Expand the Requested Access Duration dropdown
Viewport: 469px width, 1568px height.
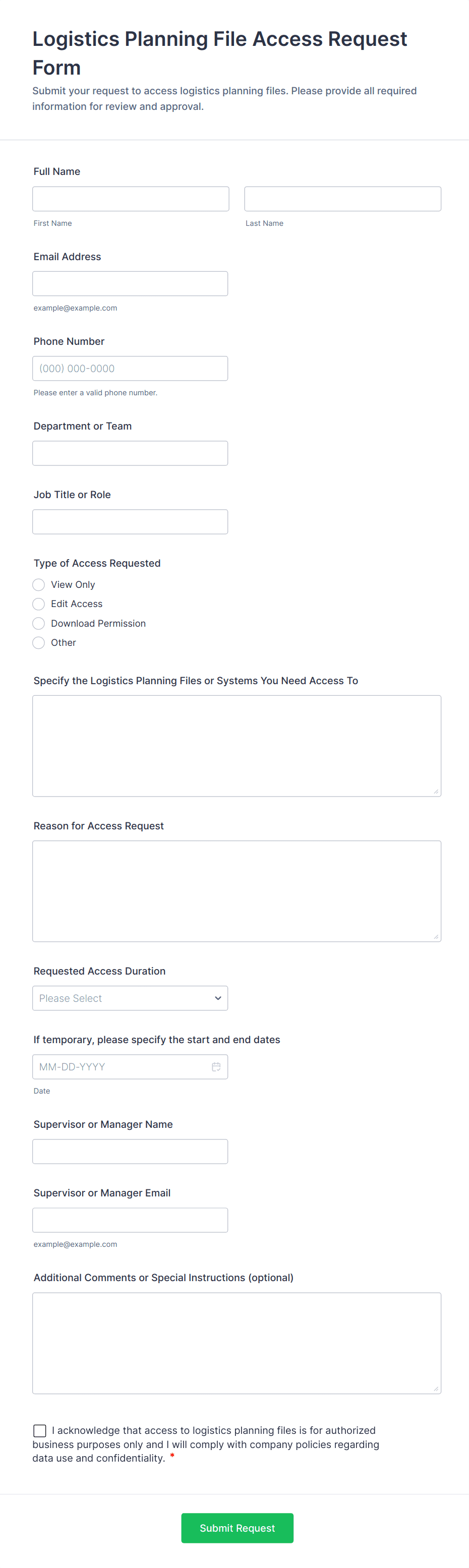130,998
